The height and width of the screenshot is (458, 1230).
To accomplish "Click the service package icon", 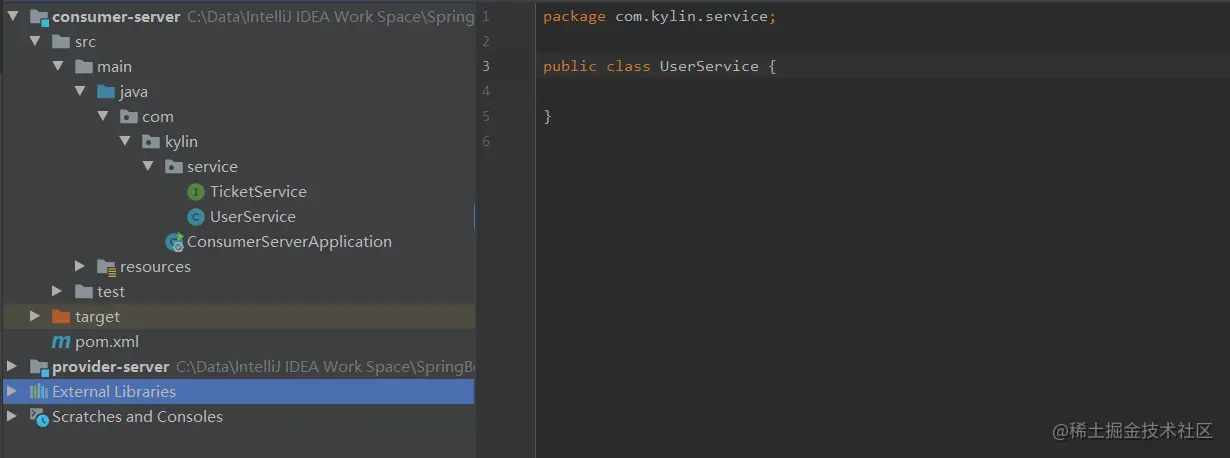I will pos(174,167).
